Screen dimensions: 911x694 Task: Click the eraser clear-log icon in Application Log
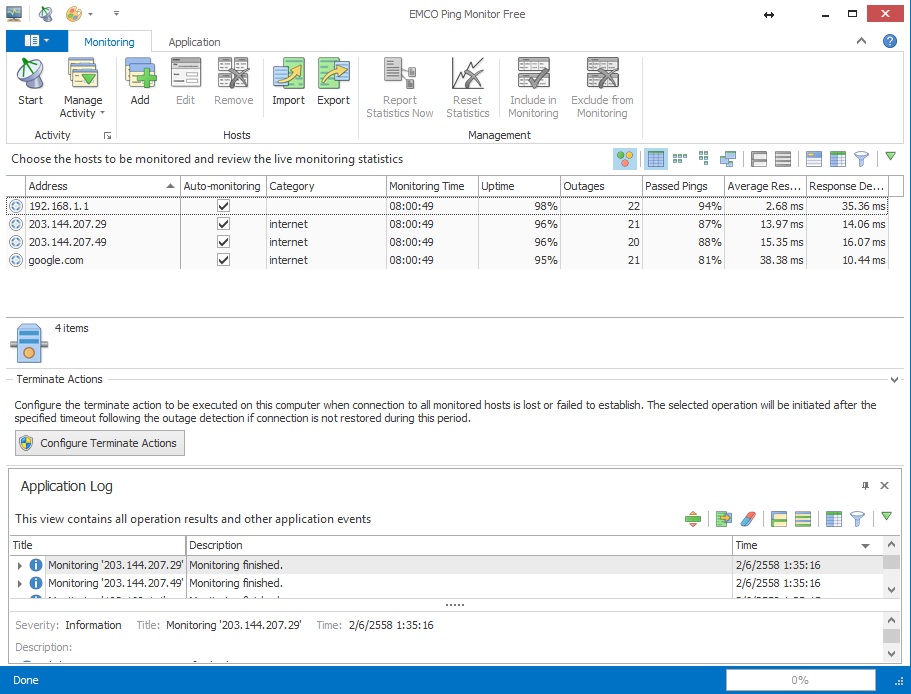pos(746,519)
